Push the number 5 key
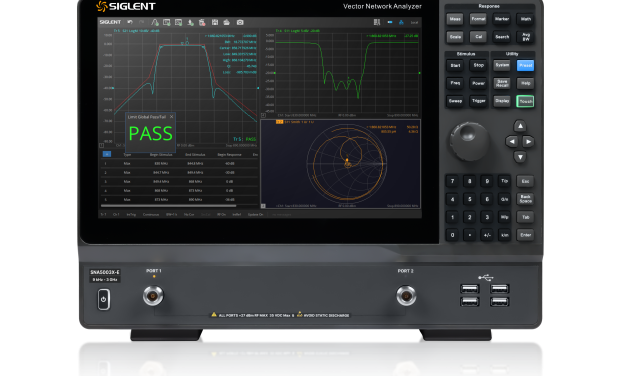The height and width of the screenshot is (376, 627). tap(469, 199)
